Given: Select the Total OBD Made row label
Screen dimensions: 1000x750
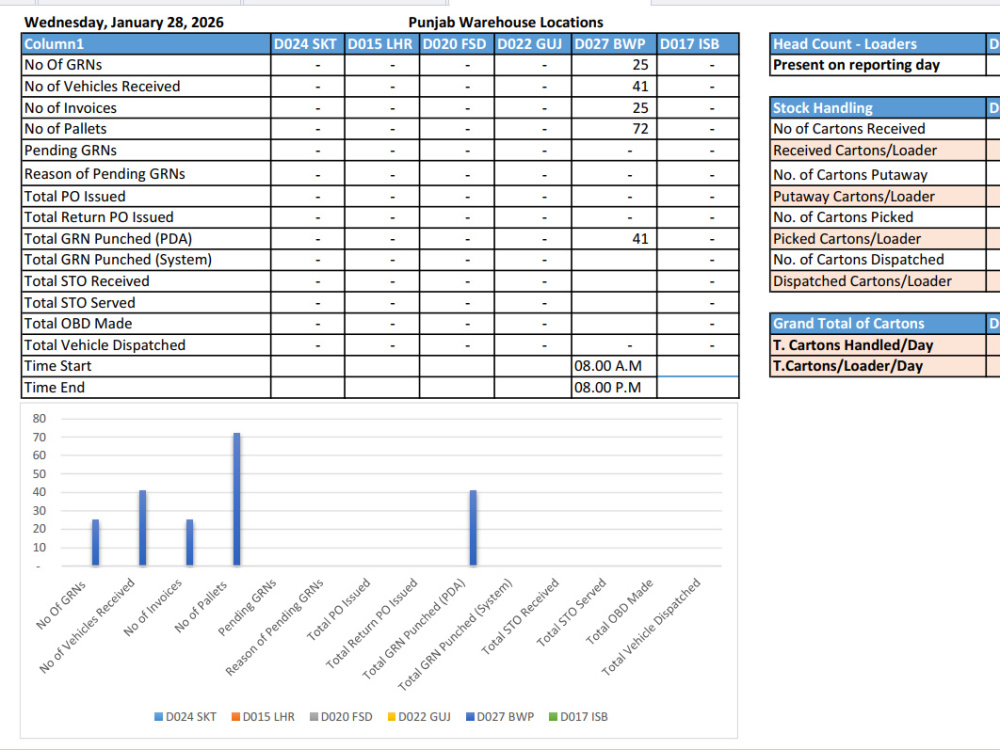Looking at the screenshot, I should [146, 323].
